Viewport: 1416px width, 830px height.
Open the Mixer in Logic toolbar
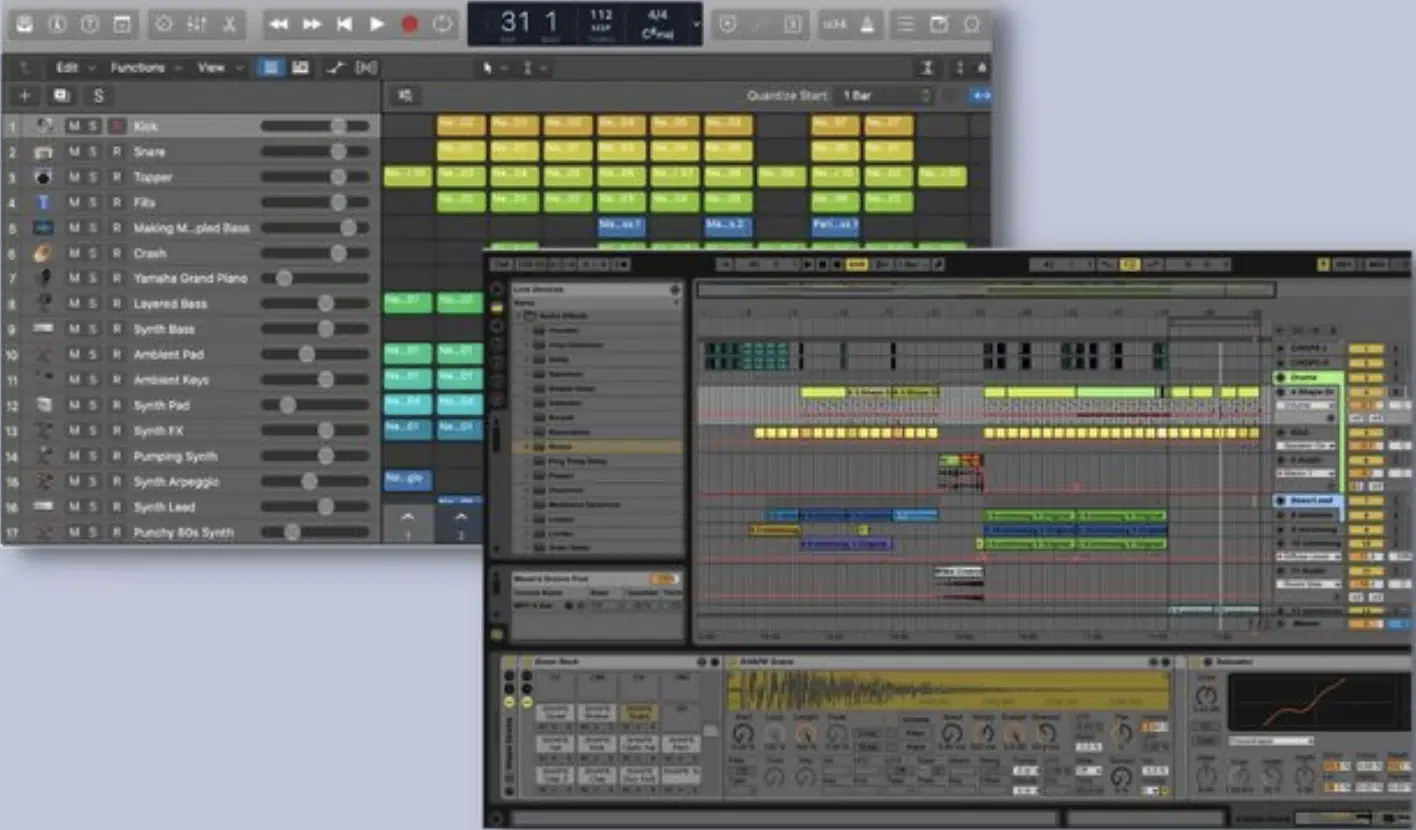click(x=197, y=24)
